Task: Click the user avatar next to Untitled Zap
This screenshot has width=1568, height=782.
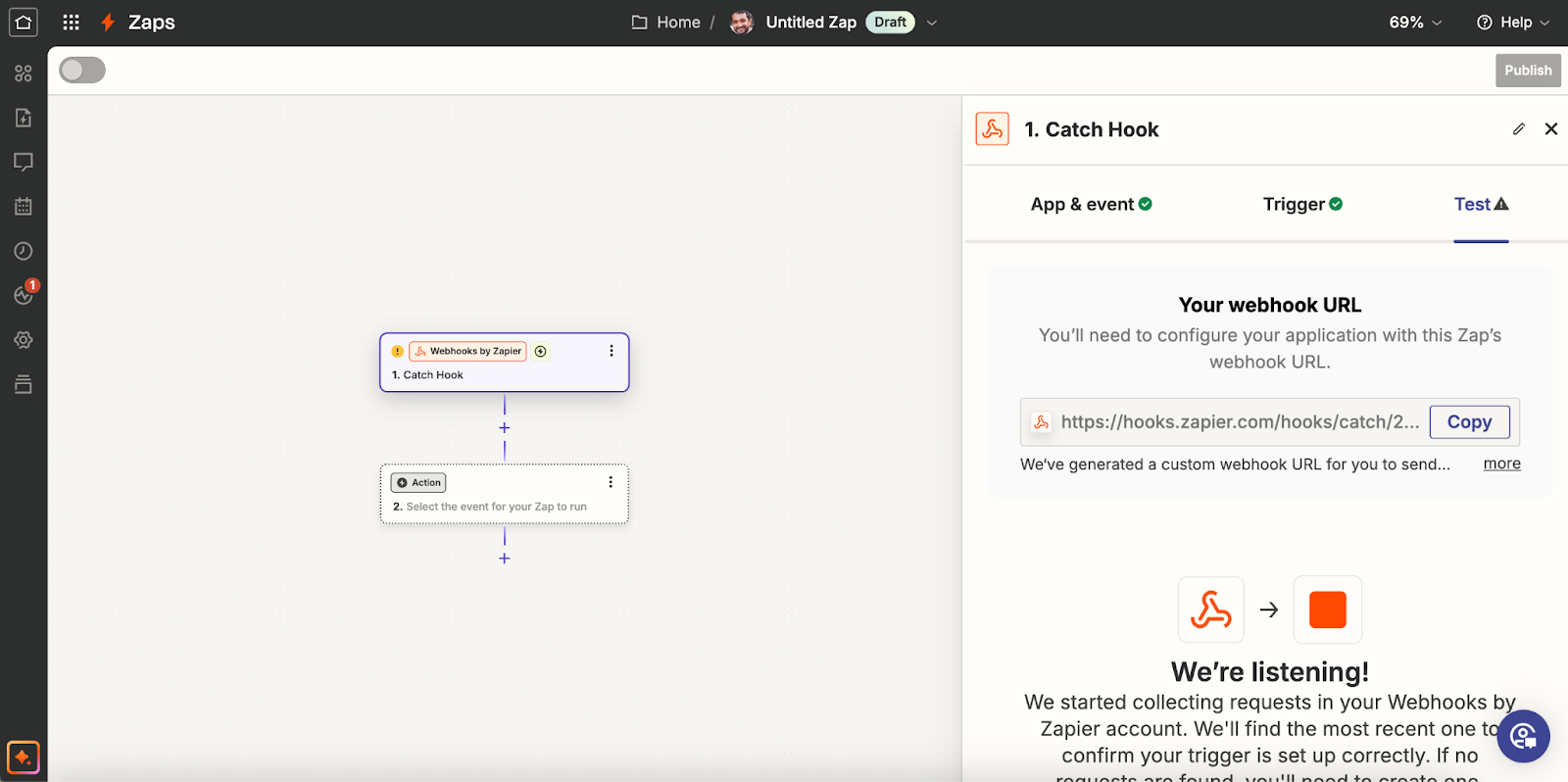Action: (742, 22)
